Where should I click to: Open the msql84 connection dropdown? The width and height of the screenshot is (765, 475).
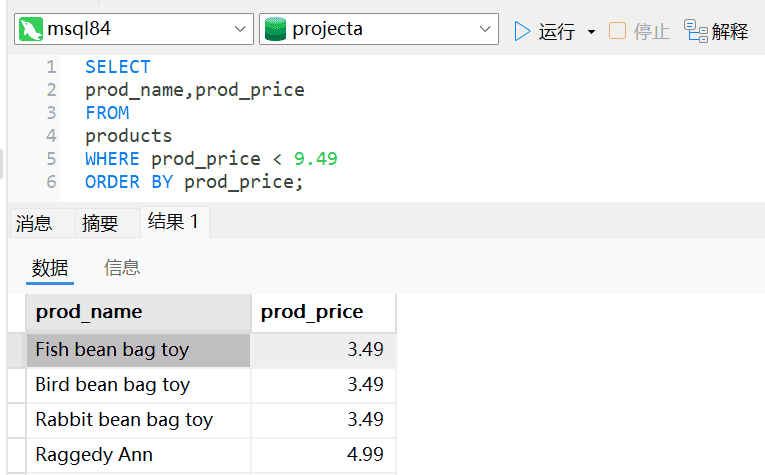point(241,30)
